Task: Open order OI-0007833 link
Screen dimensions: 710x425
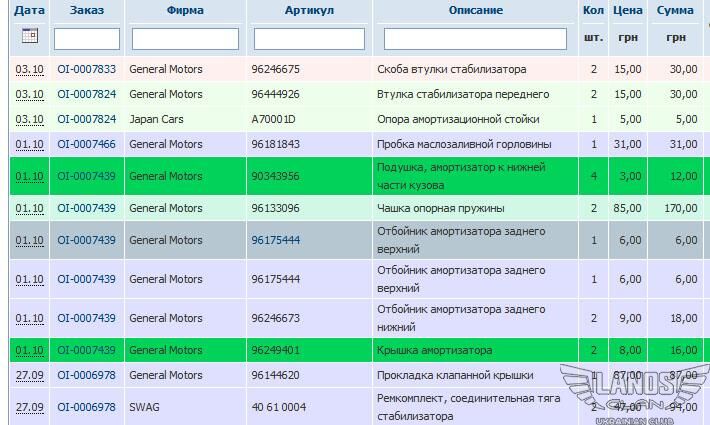Action: pos(86,69)
